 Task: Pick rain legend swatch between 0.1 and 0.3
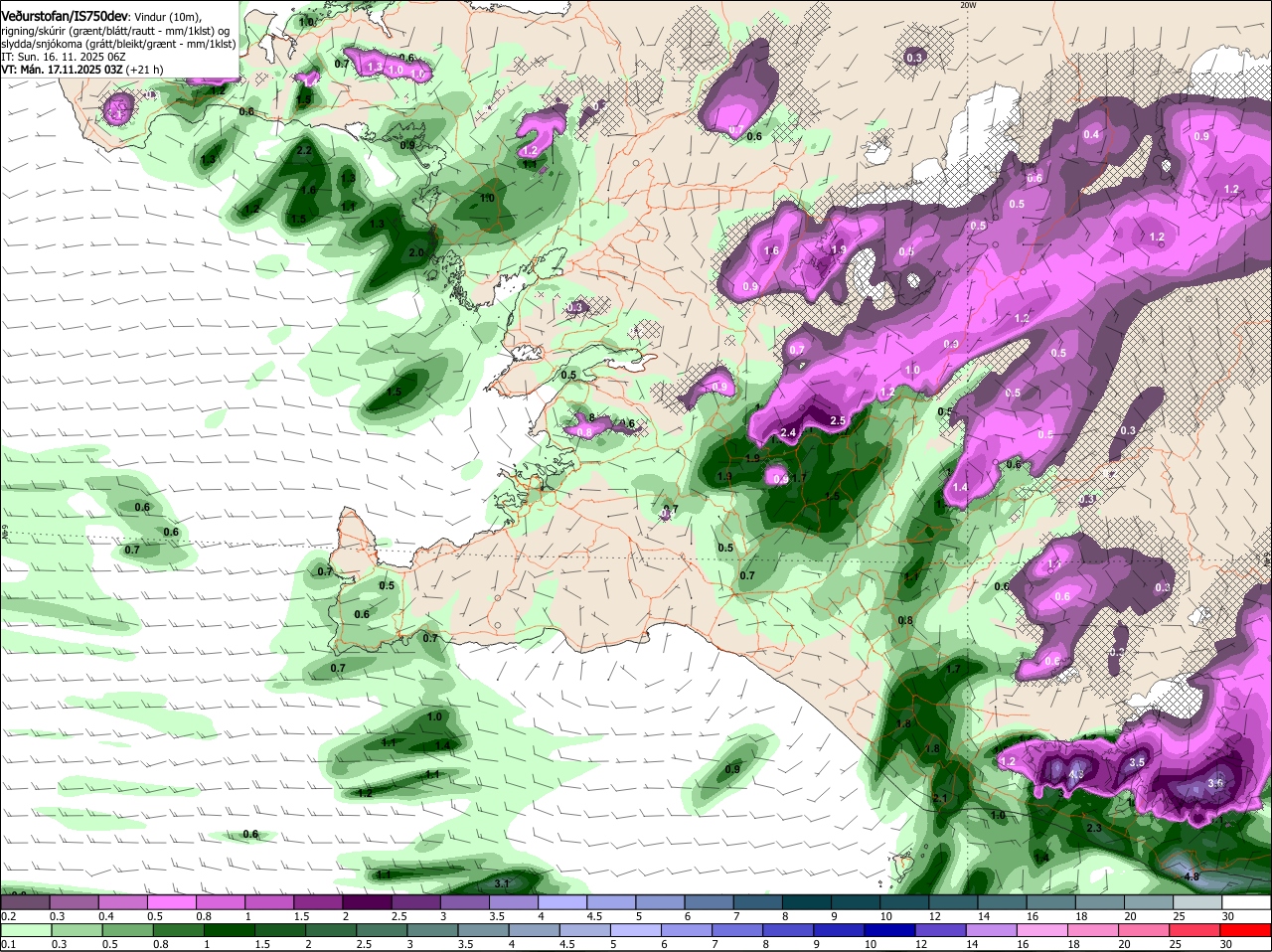[25, 930]
